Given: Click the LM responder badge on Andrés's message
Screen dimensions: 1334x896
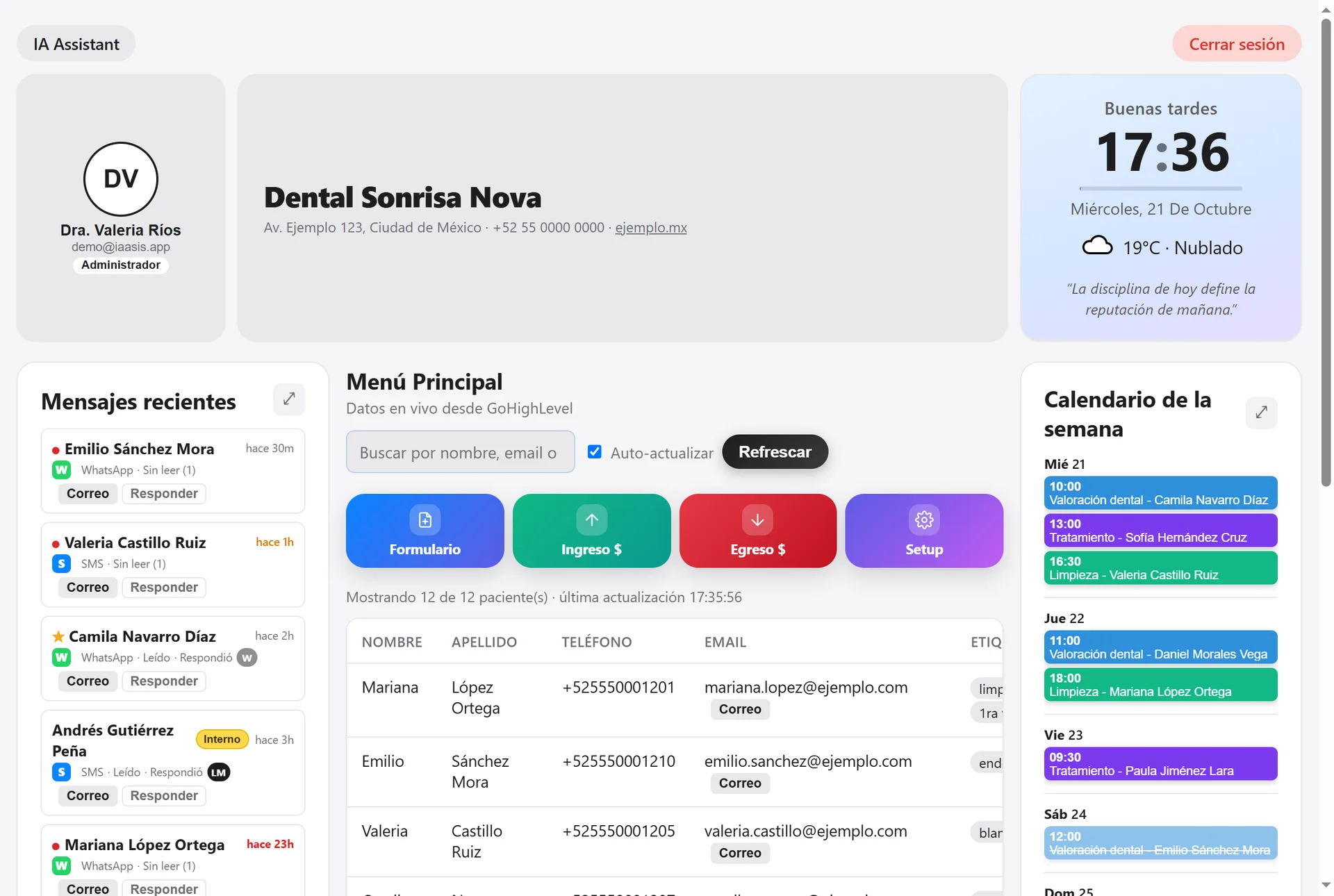Looking at the screenshot, I should pyautogui.click(x=218, y=772).
